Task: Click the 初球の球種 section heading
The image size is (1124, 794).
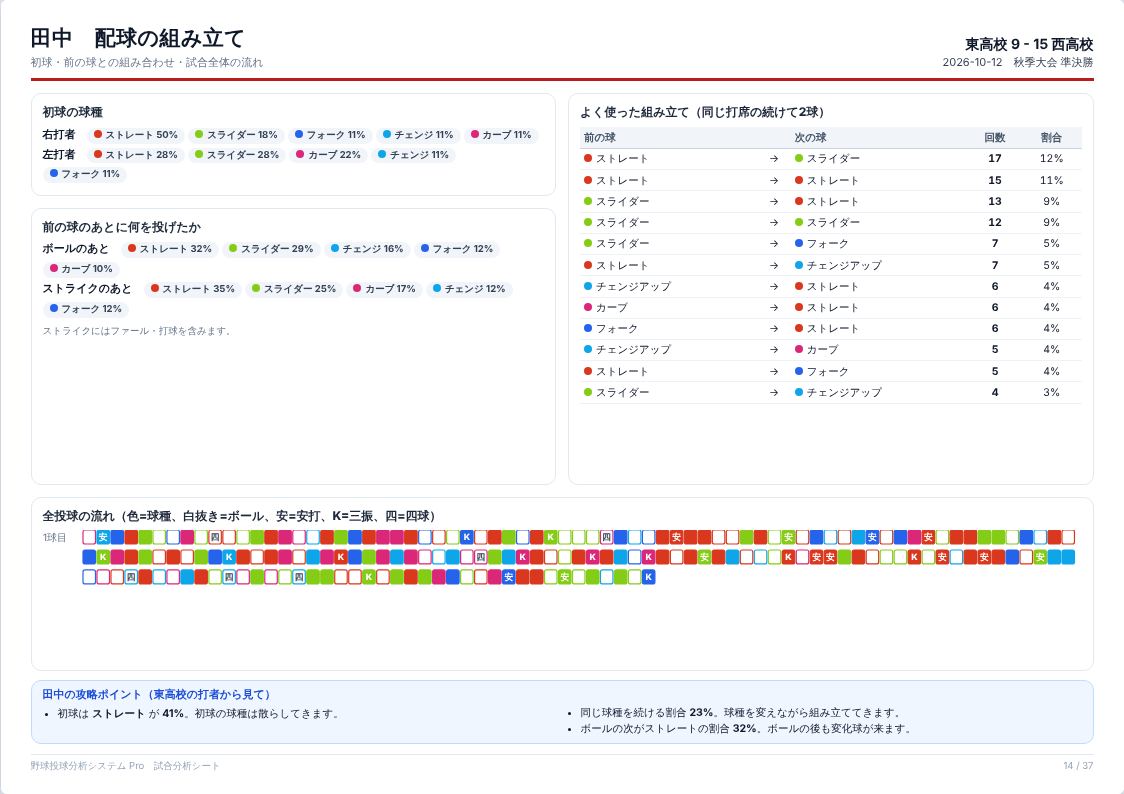Action: [x=72, y=112]
